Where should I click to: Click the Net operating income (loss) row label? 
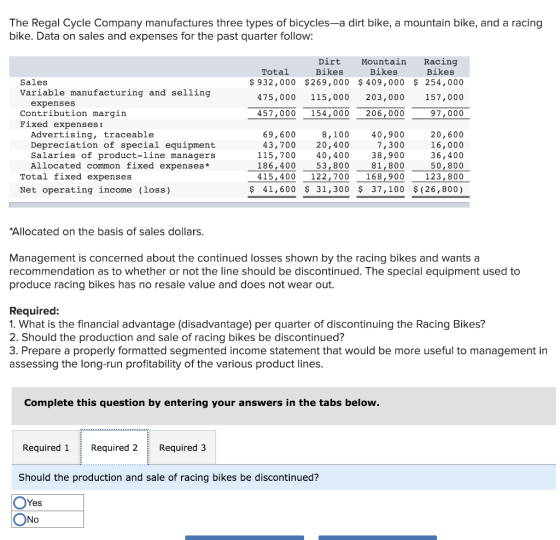click(x=95, y=190)
